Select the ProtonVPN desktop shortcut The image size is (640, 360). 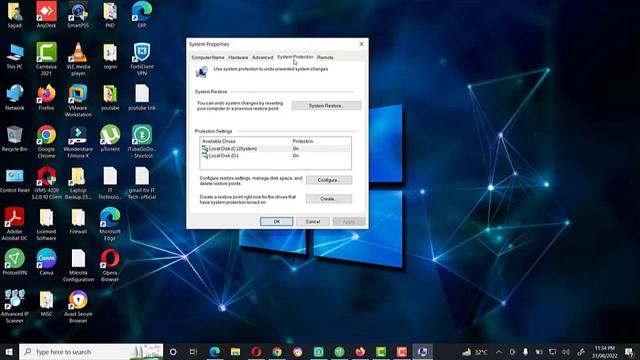tap(15, 262)
